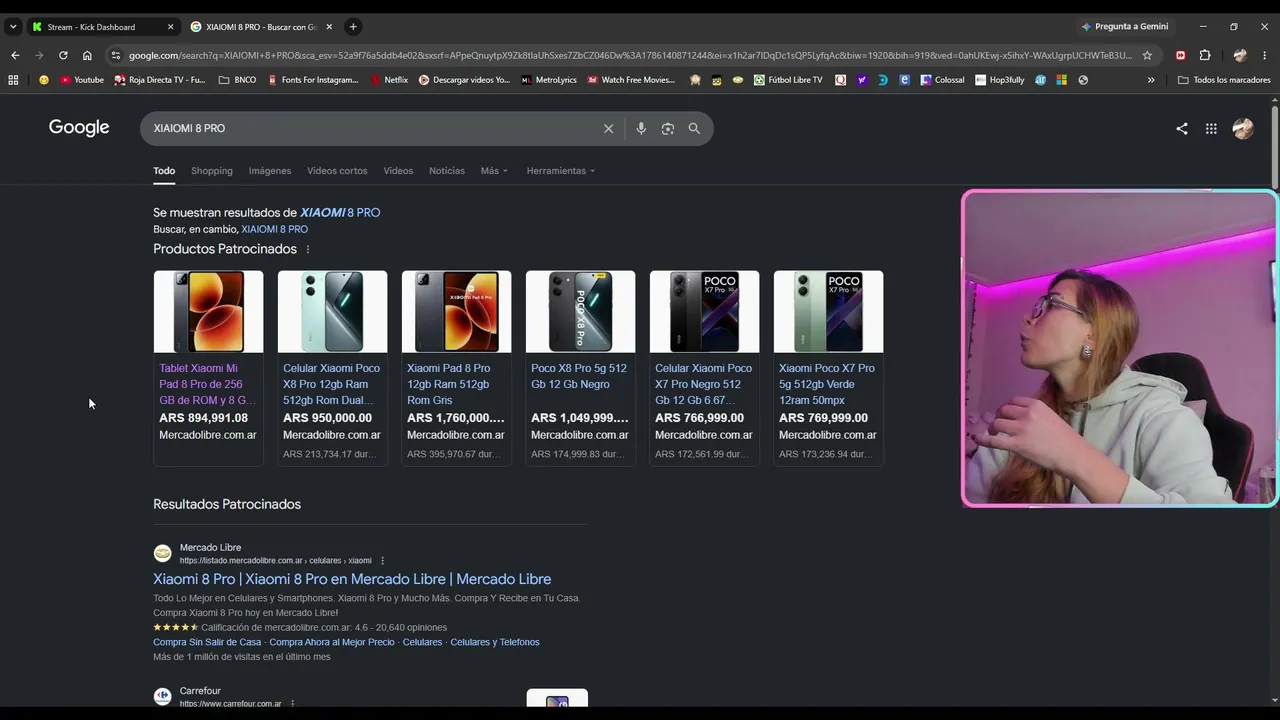The image size is (1280, 720).
Task: Open the Netflix bookmark
Action: pos(390,80)
